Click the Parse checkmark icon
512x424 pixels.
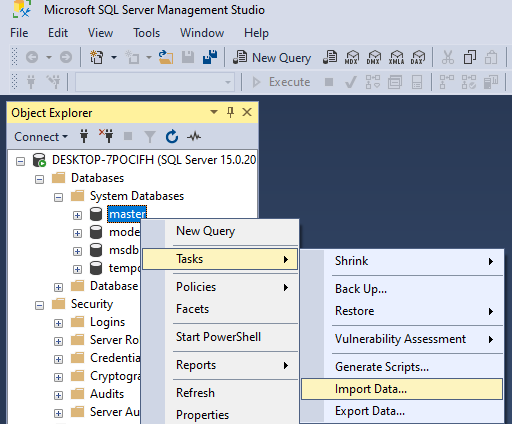(351, 82)
